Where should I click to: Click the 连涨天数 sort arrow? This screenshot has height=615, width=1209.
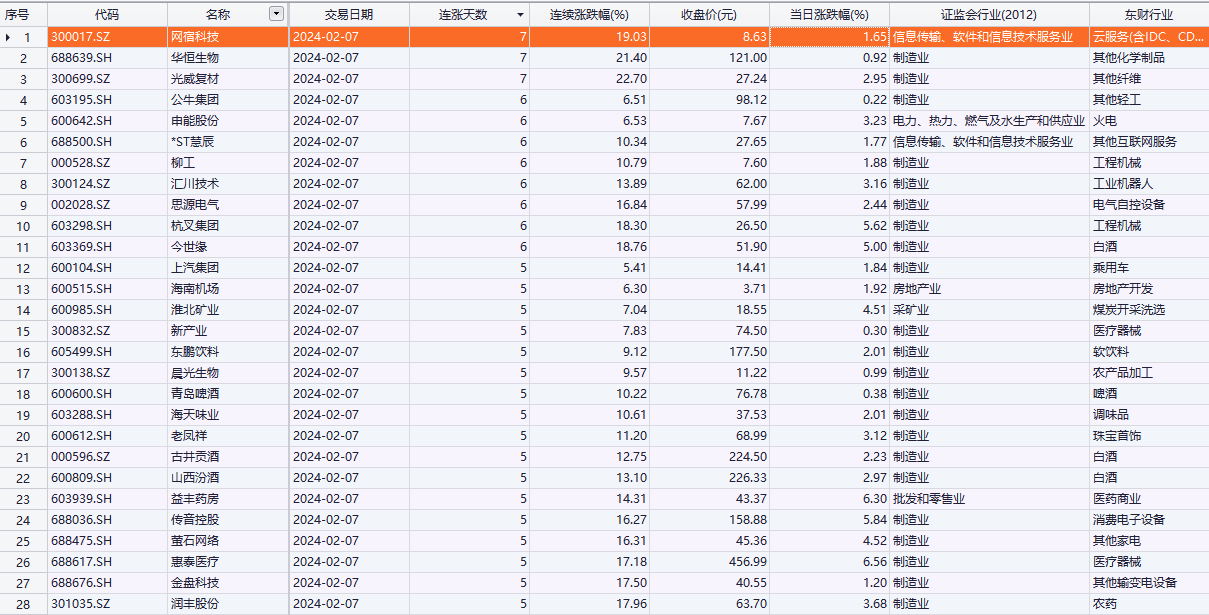(x=519, y=15)
